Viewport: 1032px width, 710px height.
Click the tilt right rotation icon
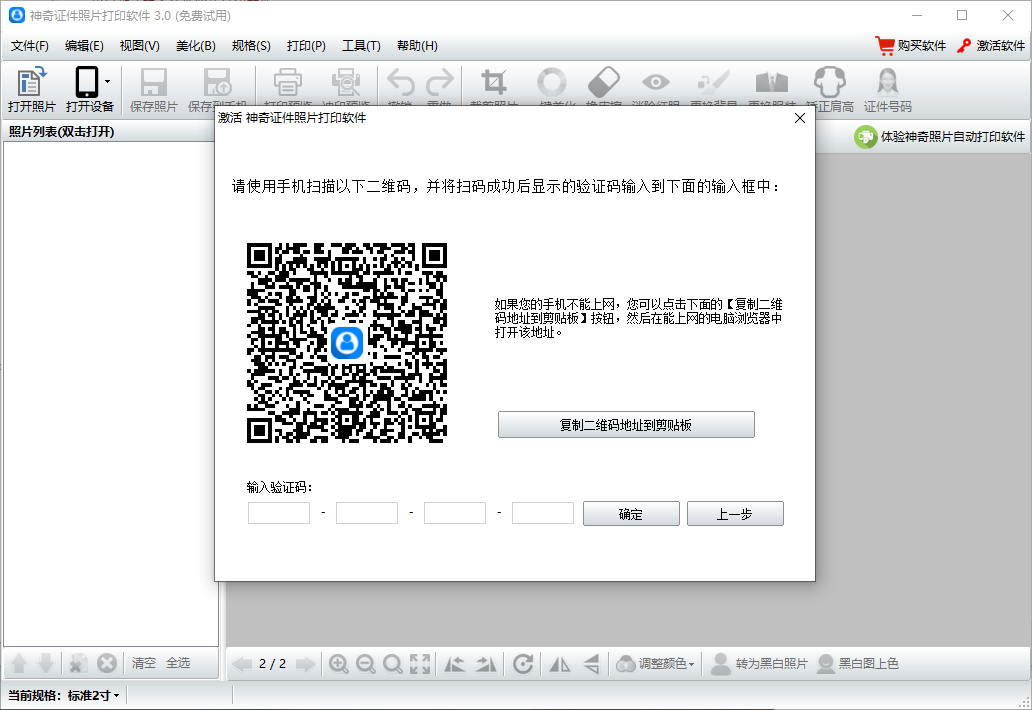[x=486, y=664]
